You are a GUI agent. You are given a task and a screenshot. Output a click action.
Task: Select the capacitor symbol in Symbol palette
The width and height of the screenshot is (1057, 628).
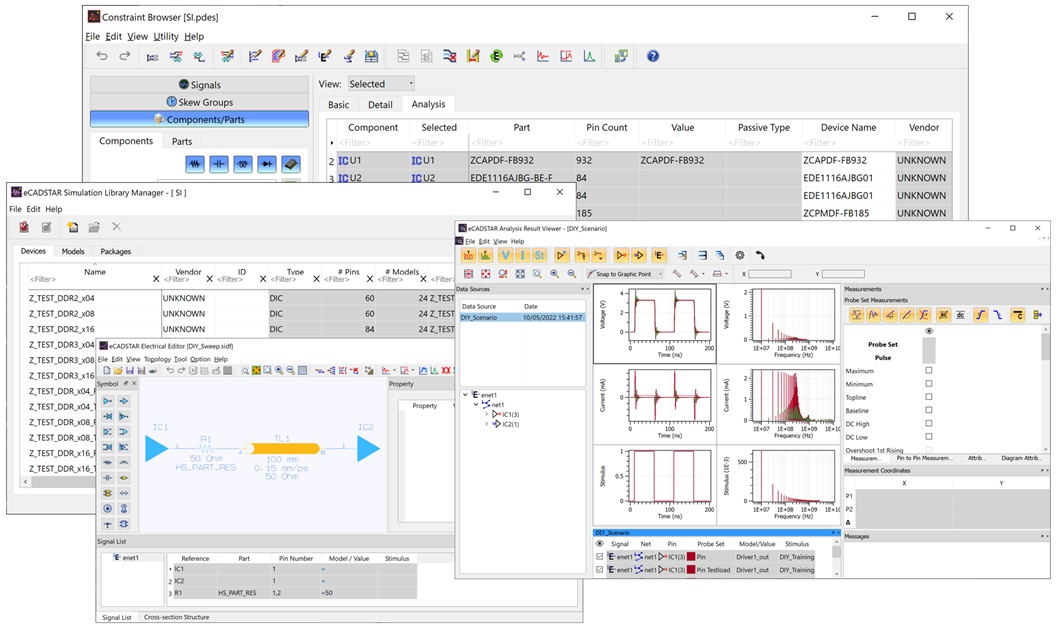click(x=108, y=478)
